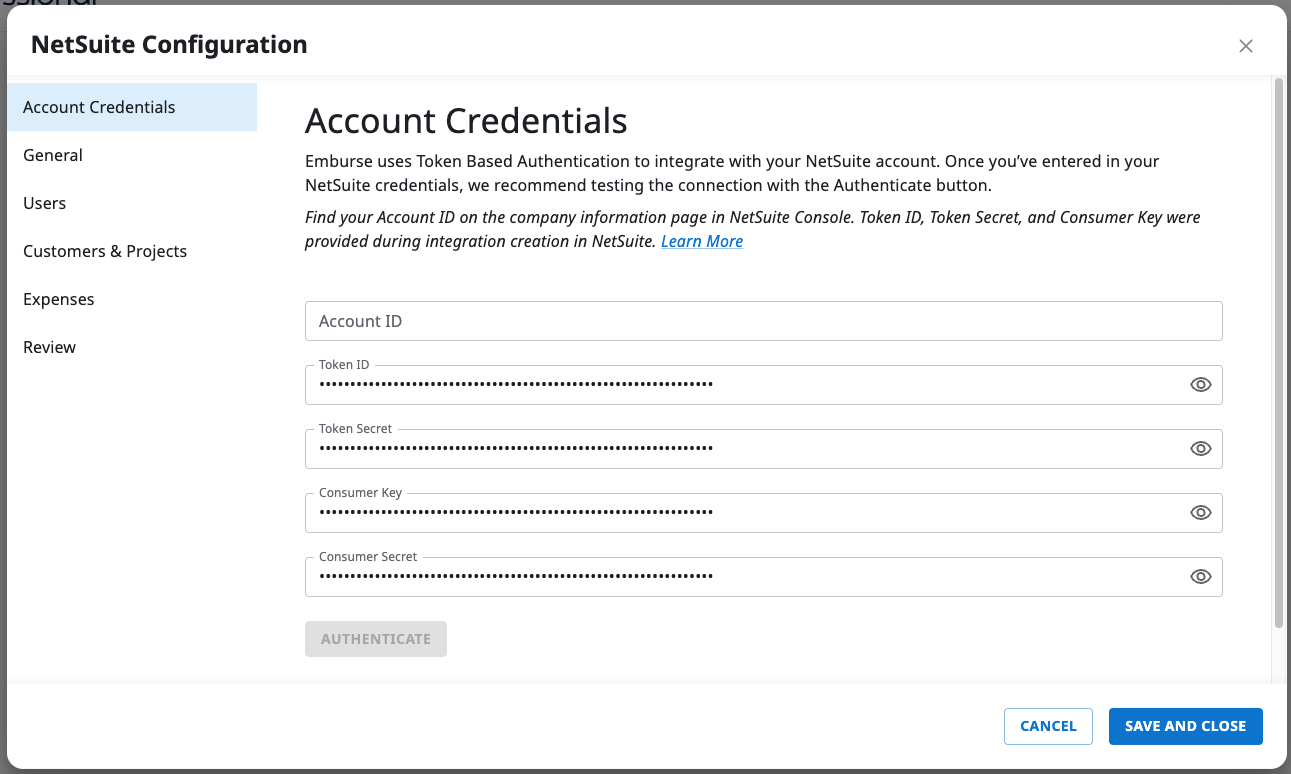Open the General section
The width and height of the screenshot is (1291, 774).
pos(132,155)
